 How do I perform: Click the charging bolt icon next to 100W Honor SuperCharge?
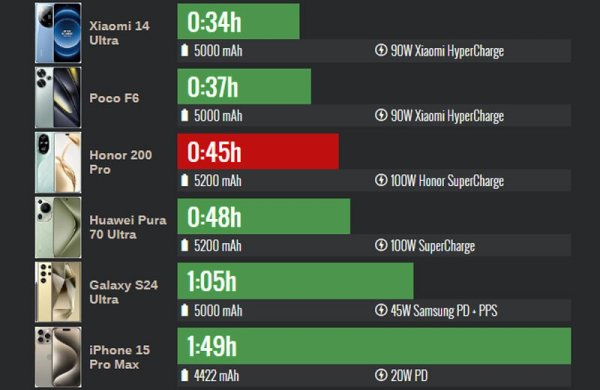click(381, 180)
